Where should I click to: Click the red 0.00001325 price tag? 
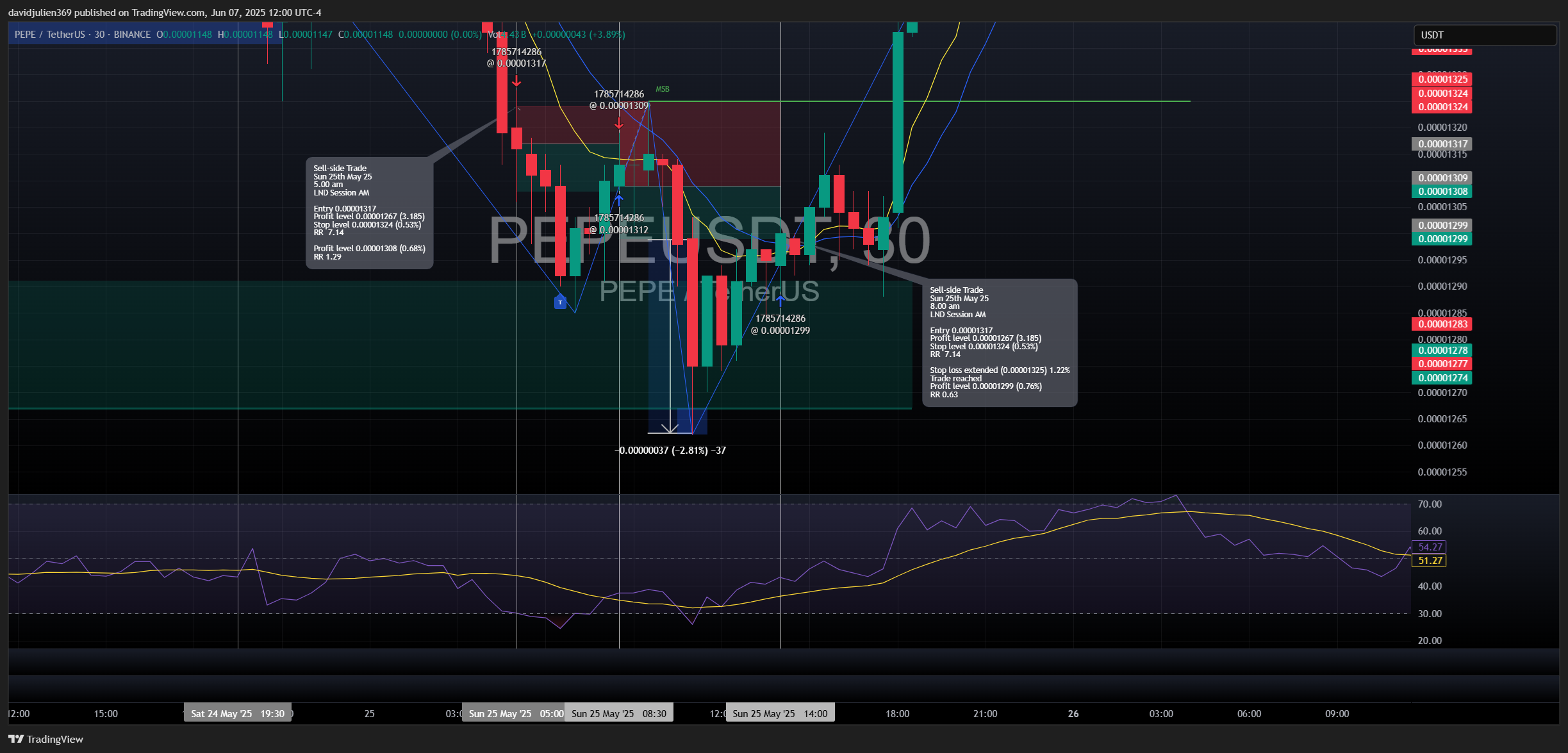click(1442, 79)
